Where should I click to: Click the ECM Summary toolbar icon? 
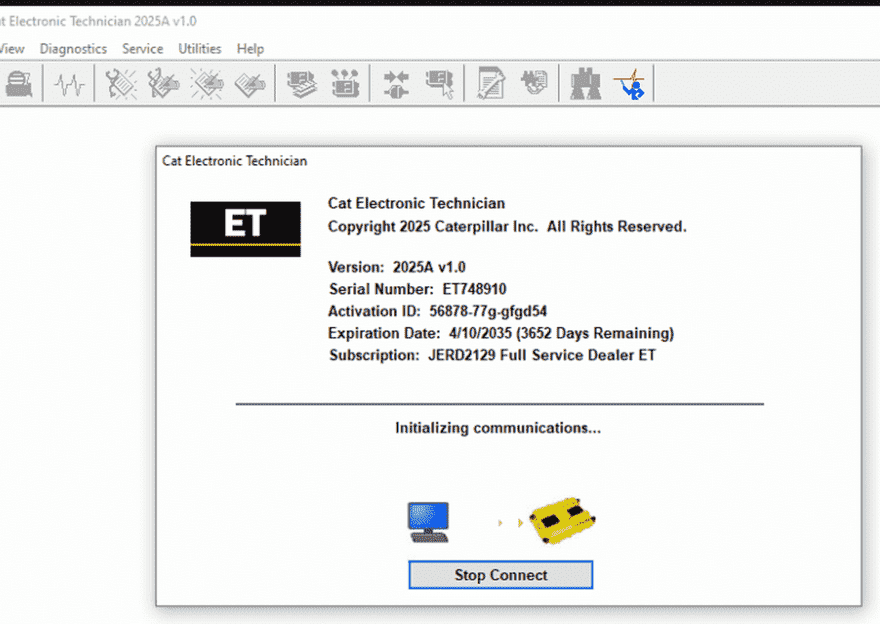(301, 84)
